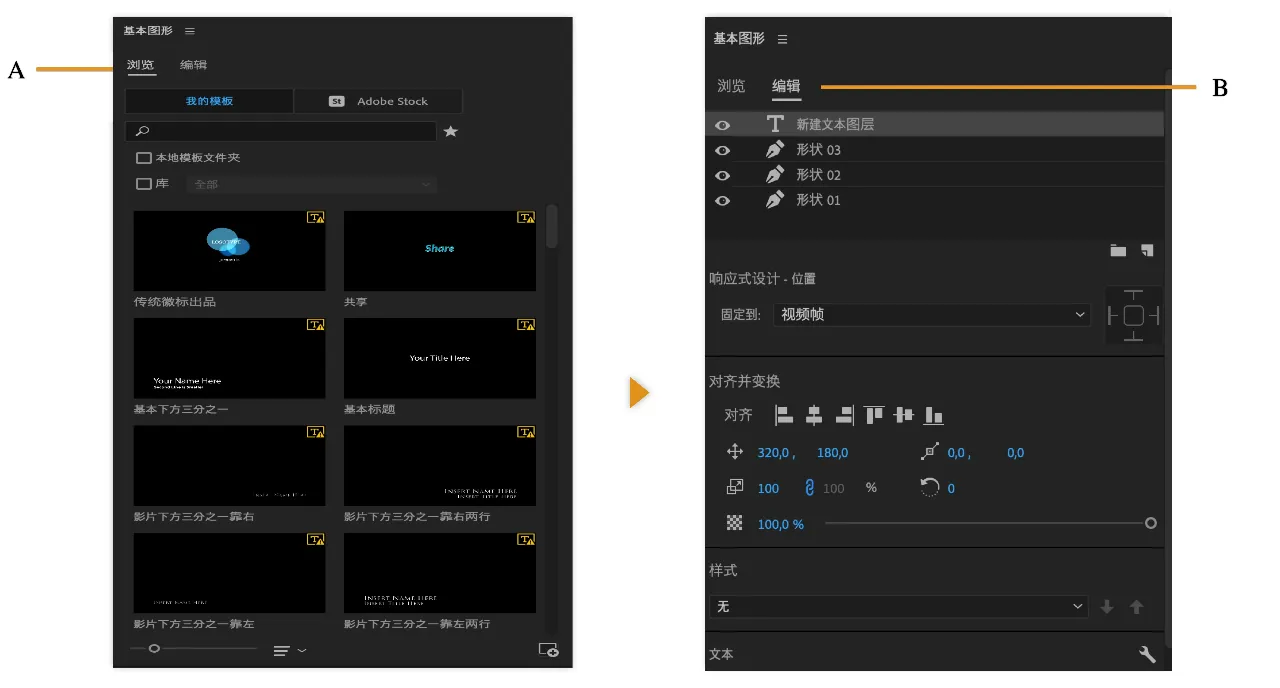Click the warning badge on 共享 template

pyautogui.click(x=526, y=217)
